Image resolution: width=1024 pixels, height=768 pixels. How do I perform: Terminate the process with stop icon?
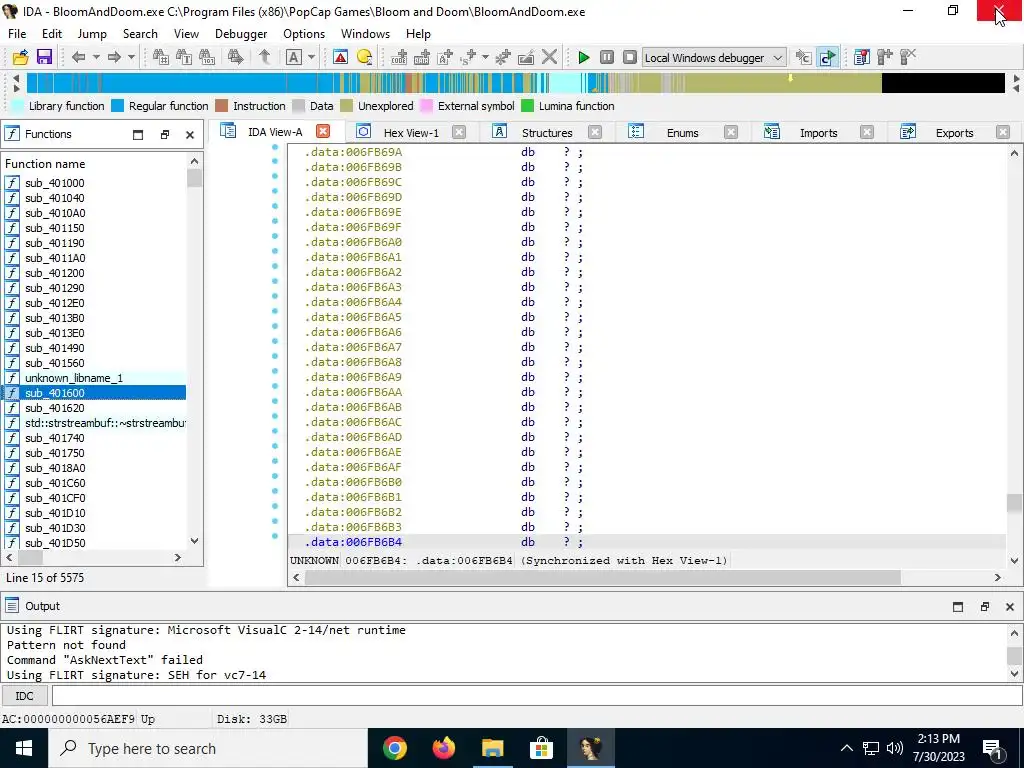[x=630, y=57]
